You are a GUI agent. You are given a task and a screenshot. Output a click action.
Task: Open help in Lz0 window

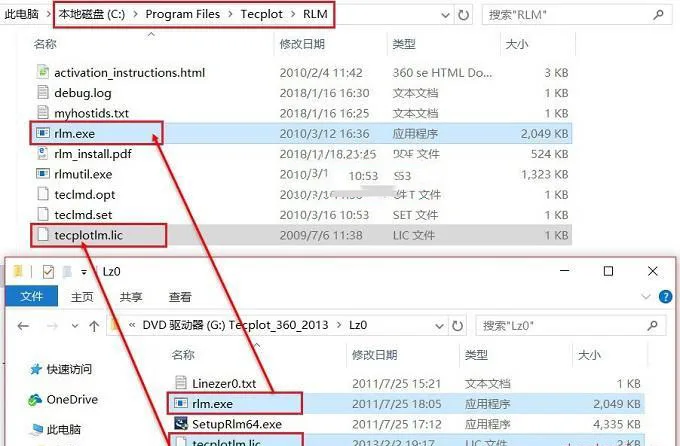tap(665, 297)
